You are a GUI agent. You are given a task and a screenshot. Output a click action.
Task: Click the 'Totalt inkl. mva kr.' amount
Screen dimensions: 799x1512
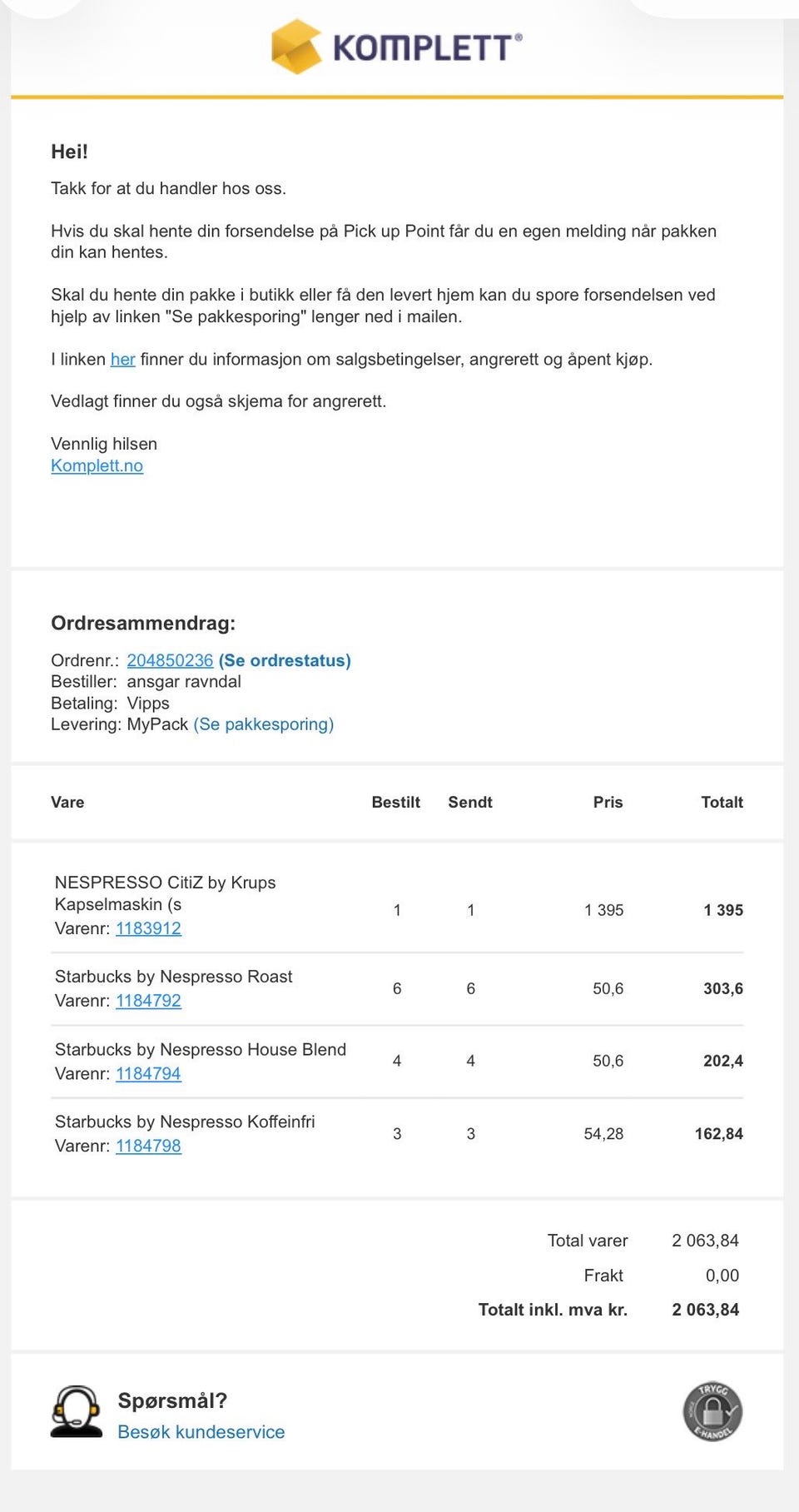(705, 1310)
